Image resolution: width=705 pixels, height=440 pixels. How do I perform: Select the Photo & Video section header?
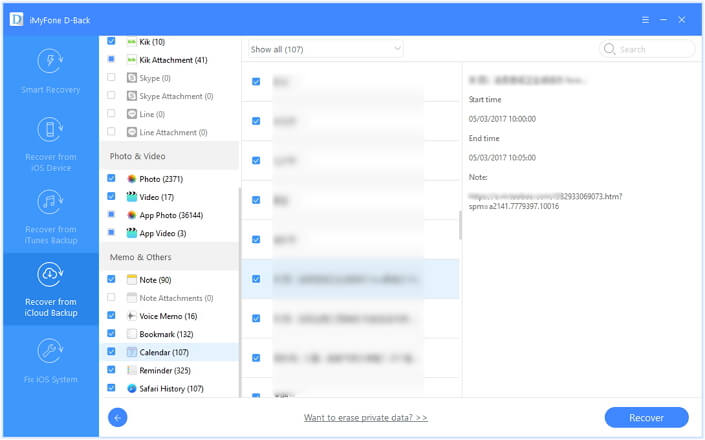[x=170, y=156]
